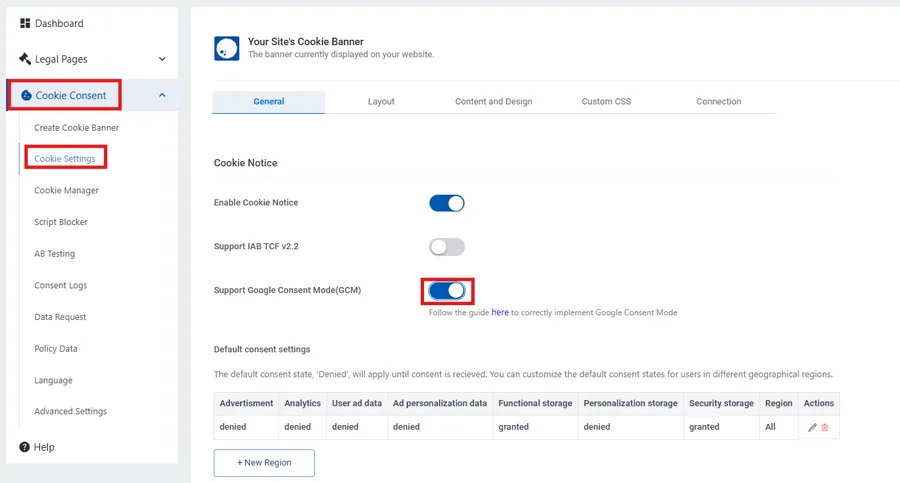Image resolution: width=900 pixels, height=483 pixels.
Task: Open the Custom CSS tab
Action: [606, 102]
